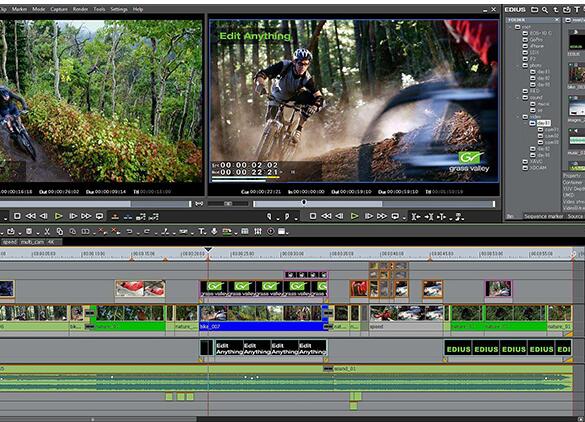
Task: Step forward one frame in left player
Action: point(73,216)
